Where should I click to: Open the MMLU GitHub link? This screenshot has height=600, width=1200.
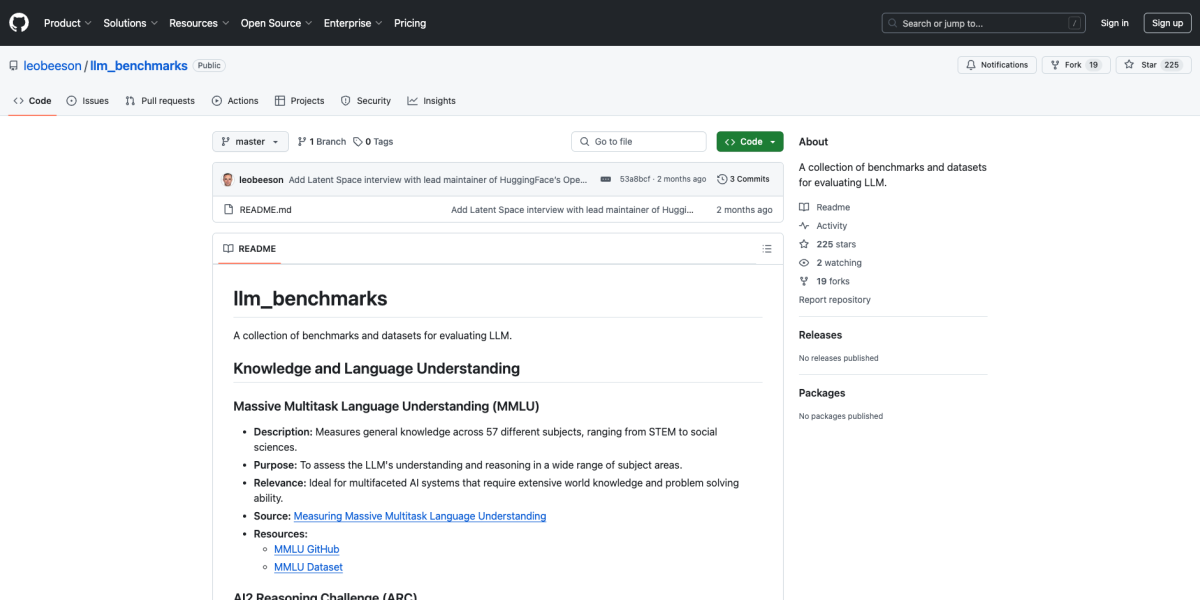(306, 549)
